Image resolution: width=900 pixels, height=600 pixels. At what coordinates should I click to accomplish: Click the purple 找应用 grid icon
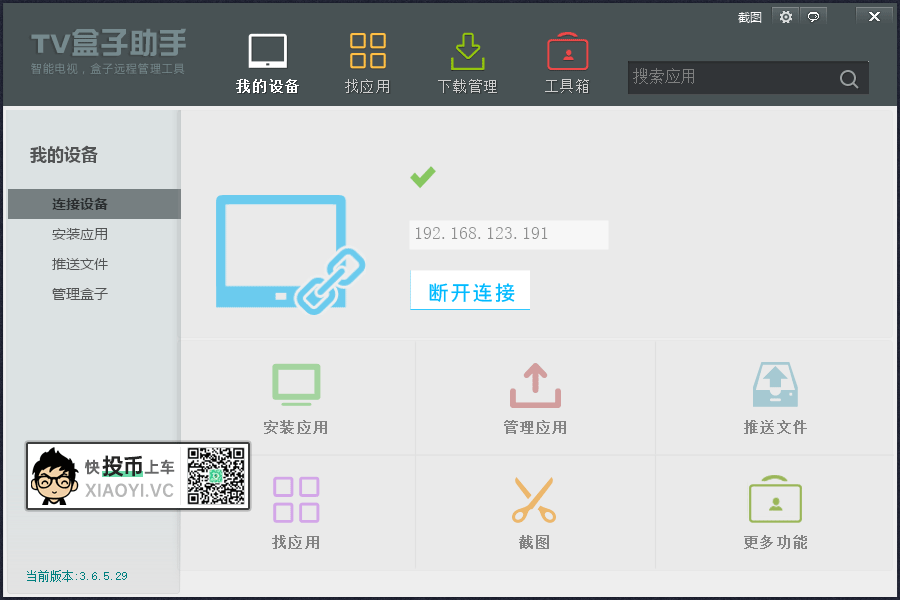pyautogui.click(x=296, y=500)
